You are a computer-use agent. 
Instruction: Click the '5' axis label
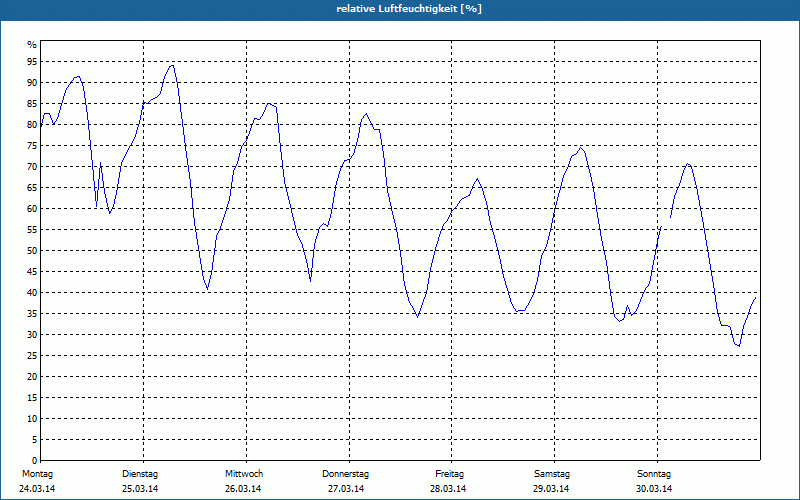coord(34,440)
